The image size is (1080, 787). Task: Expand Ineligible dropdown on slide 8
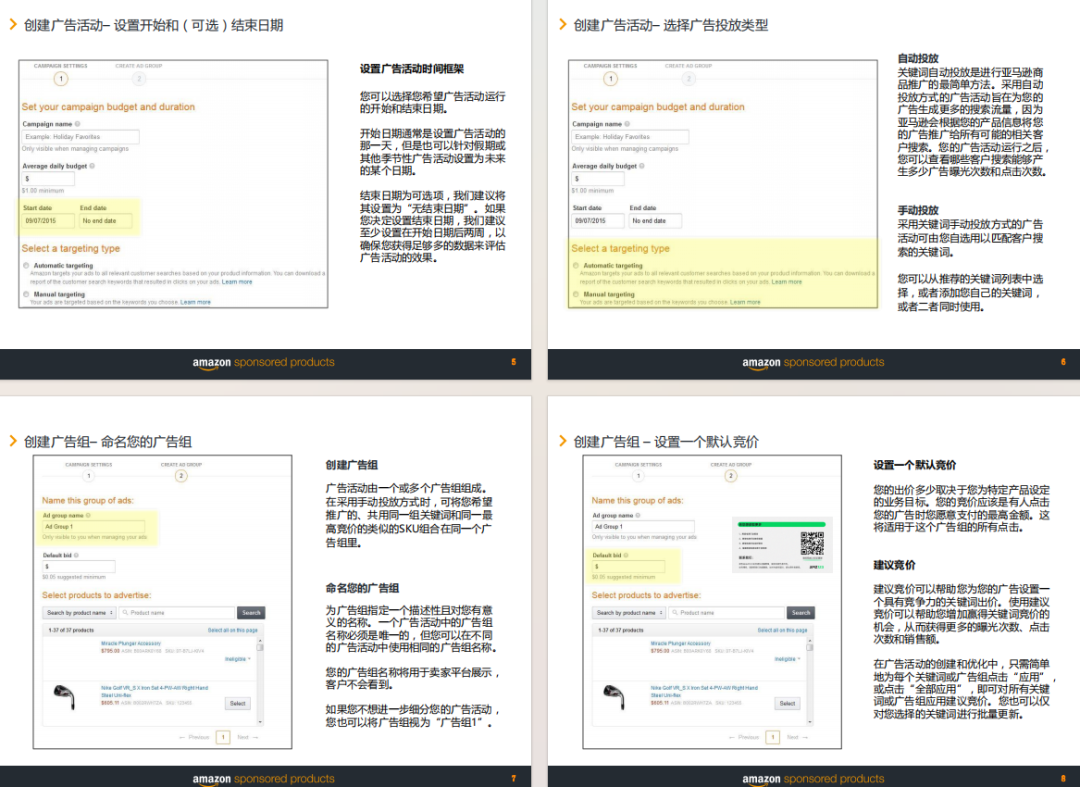(x=787, y=659)
